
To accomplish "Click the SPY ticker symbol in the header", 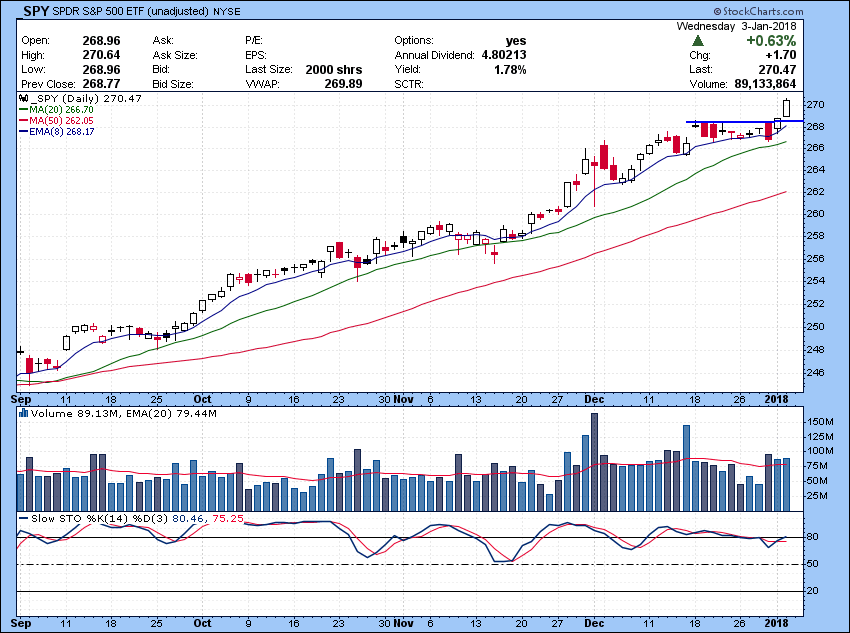I will (37, 11).
